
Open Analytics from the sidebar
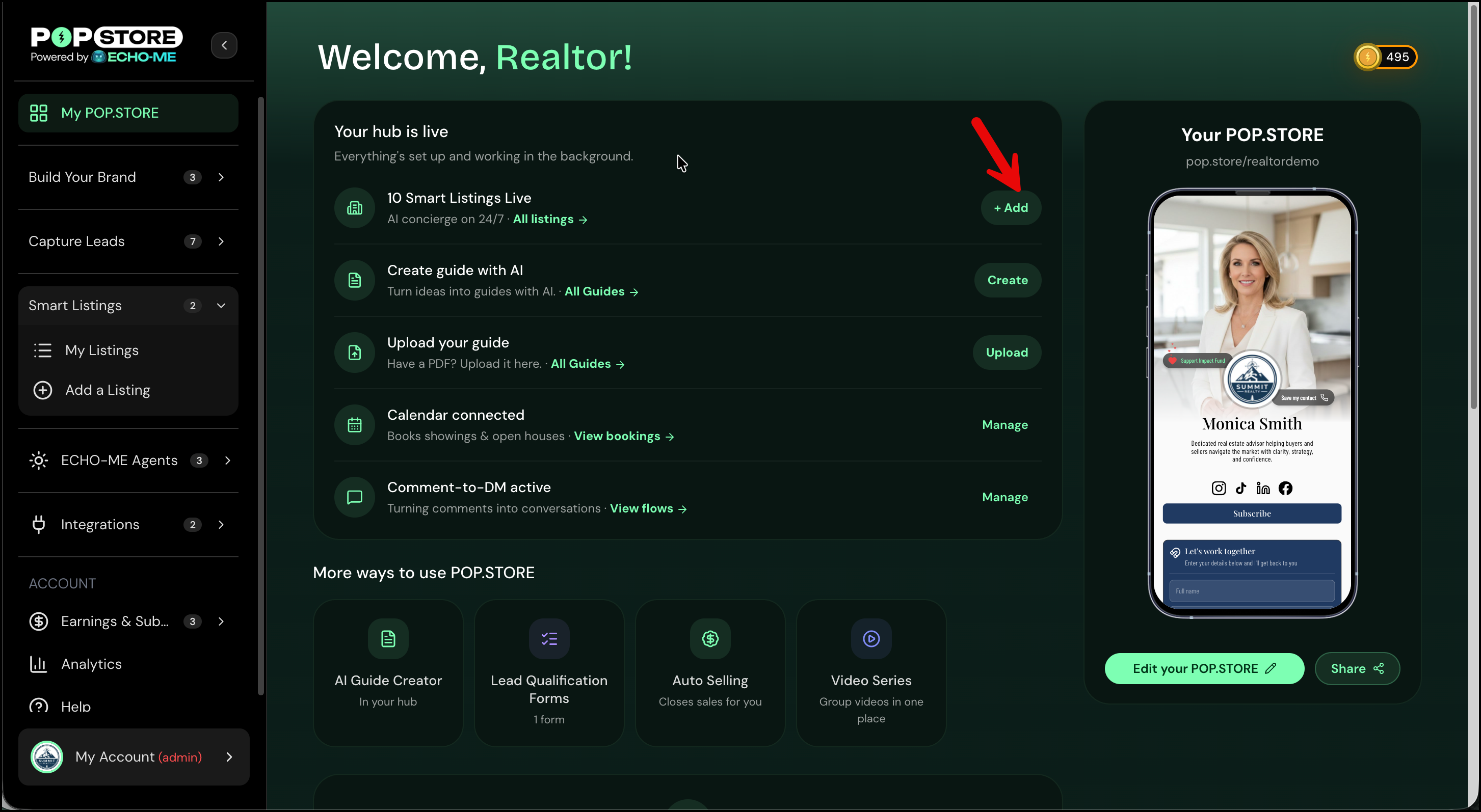click(91, 664)
